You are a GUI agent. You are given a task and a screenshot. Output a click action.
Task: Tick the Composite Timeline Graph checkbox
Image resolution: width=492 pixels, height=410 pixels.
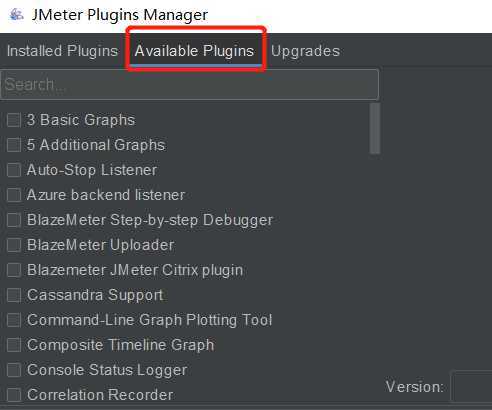coord(14,345)
